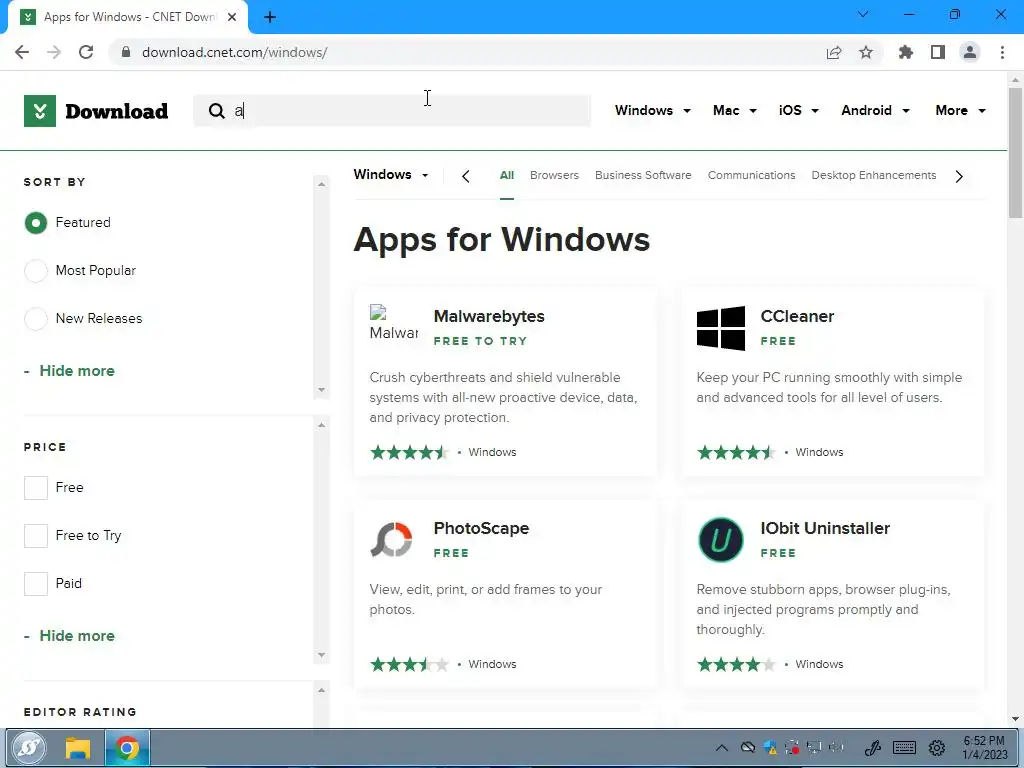
Task: Show the next categories with the right chevron
Action: tap(959, 176)
